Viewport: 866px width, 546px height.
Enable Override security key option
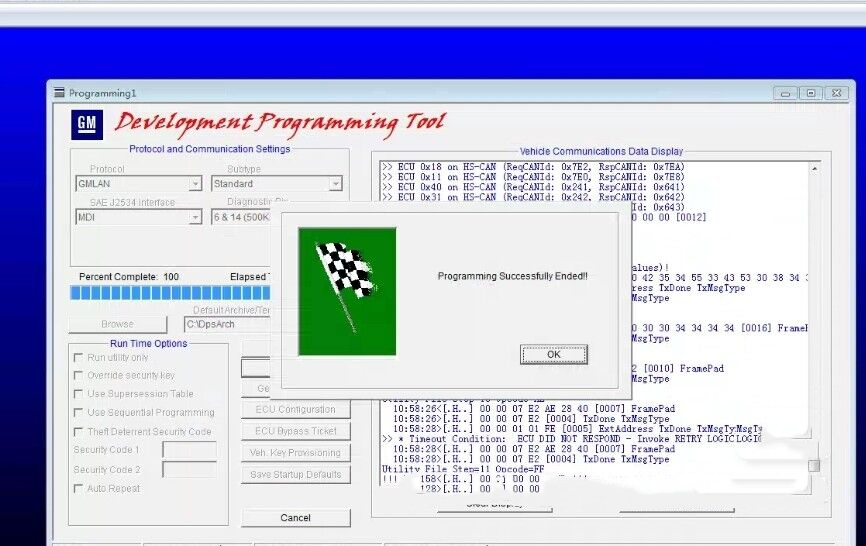coord(78,375)
